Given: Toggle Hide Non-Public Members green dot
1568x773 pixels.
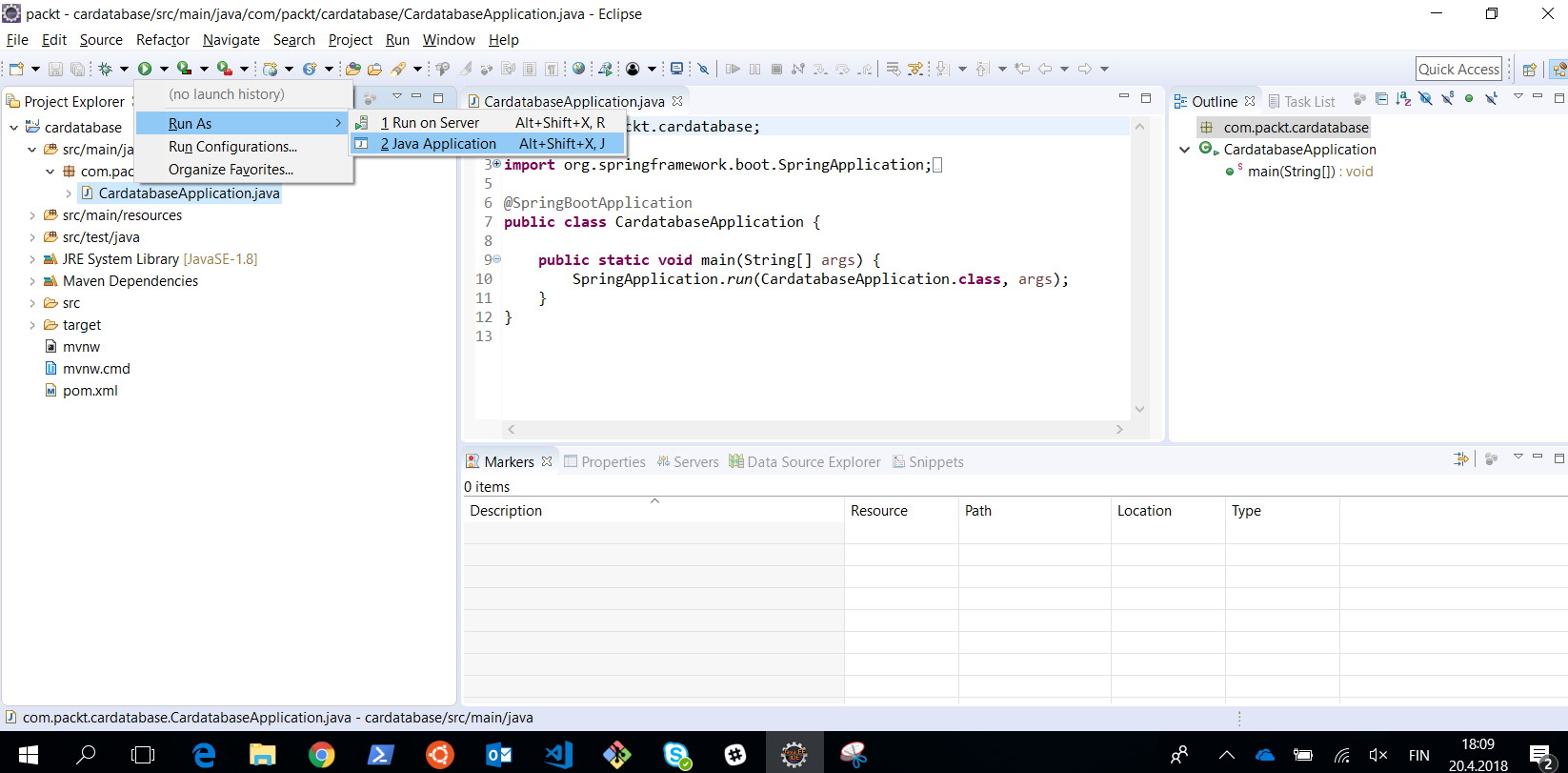Looking at the screenshot, I should tap(1469, 99).
